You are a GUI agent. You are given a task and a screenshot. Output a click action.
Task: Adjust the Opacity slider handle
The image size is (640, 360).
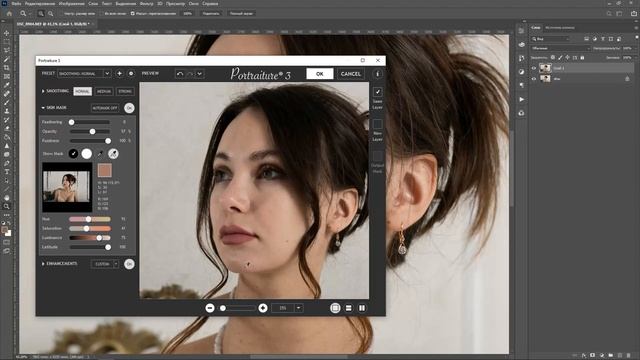coord(93,131)
